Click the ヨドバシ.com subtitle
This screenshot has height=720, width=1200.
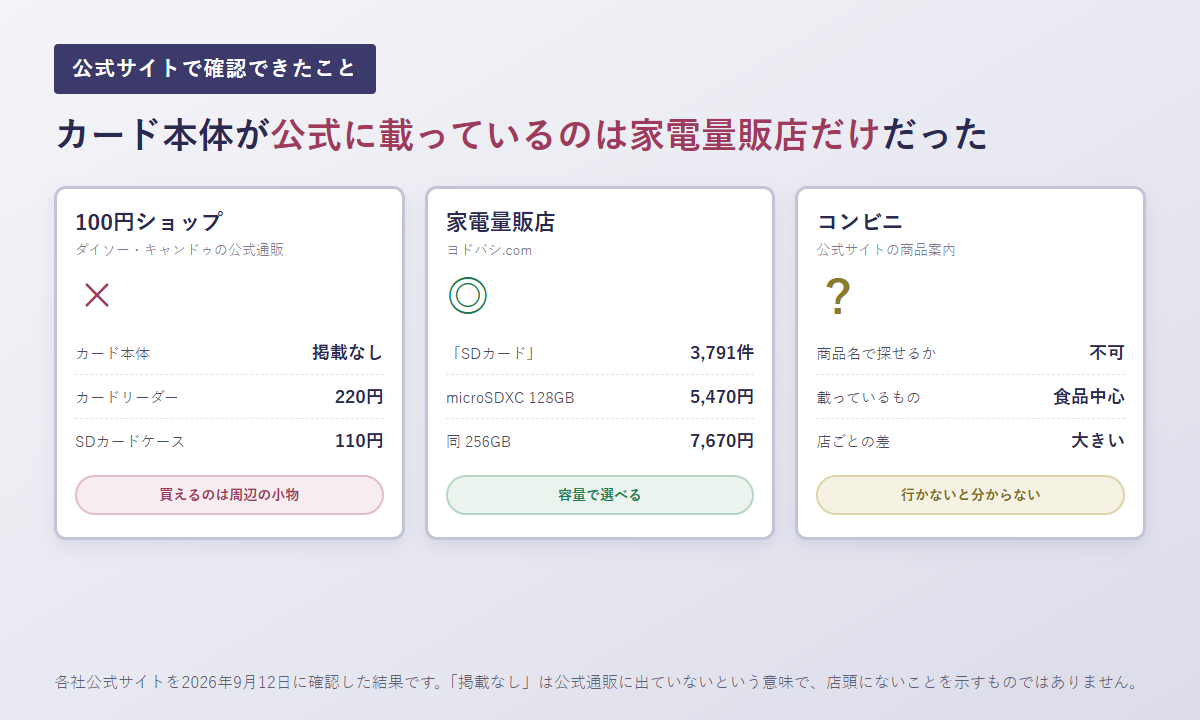[489, 250]
